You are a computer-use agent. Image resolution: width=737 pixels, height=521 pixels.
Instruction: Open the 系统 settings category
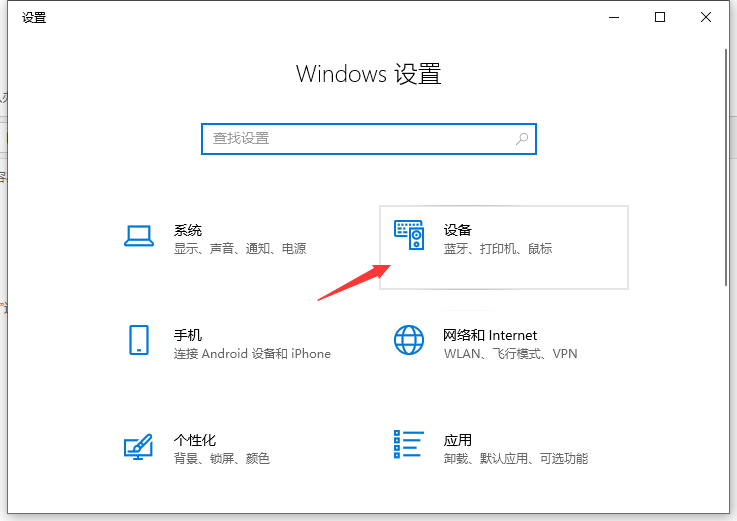coord(188,230)
